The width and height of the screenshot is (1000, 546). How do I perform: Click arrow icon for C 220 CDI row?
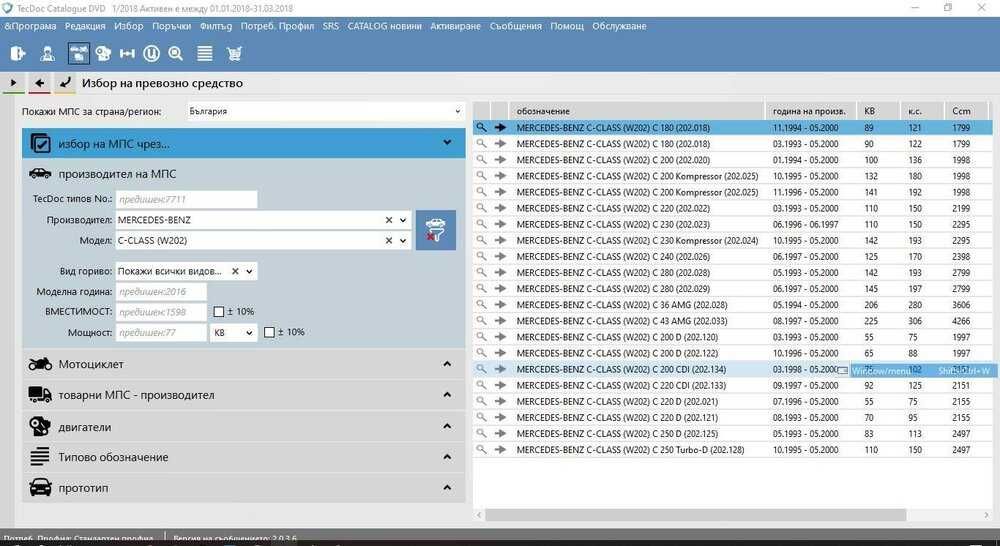tap(501, 385)
